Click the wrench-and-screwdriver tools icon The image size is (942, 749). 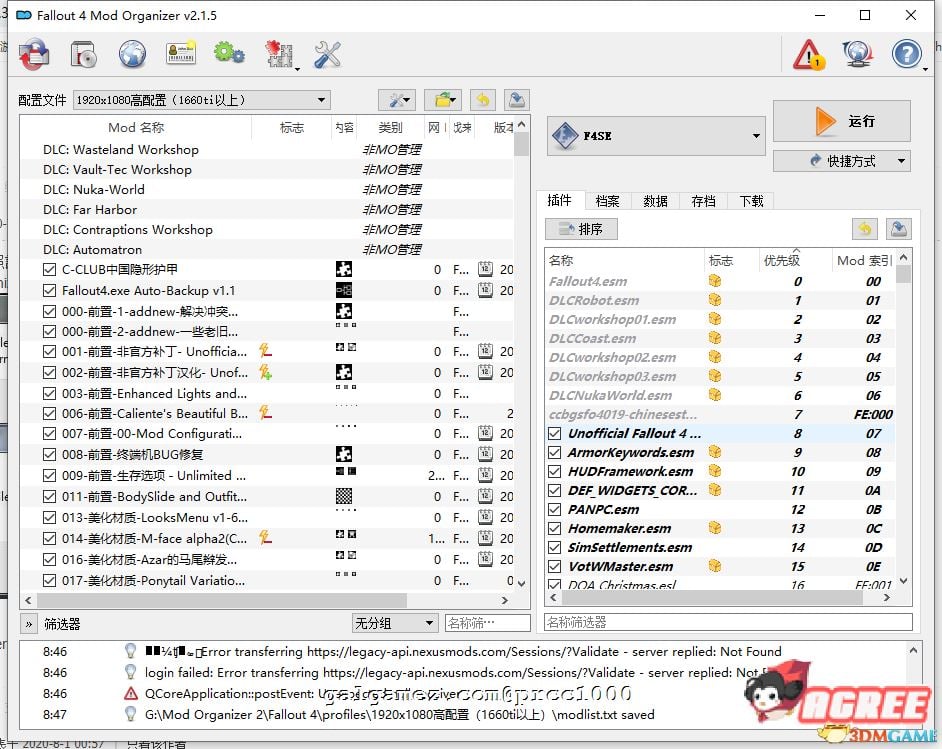point(327,55)
